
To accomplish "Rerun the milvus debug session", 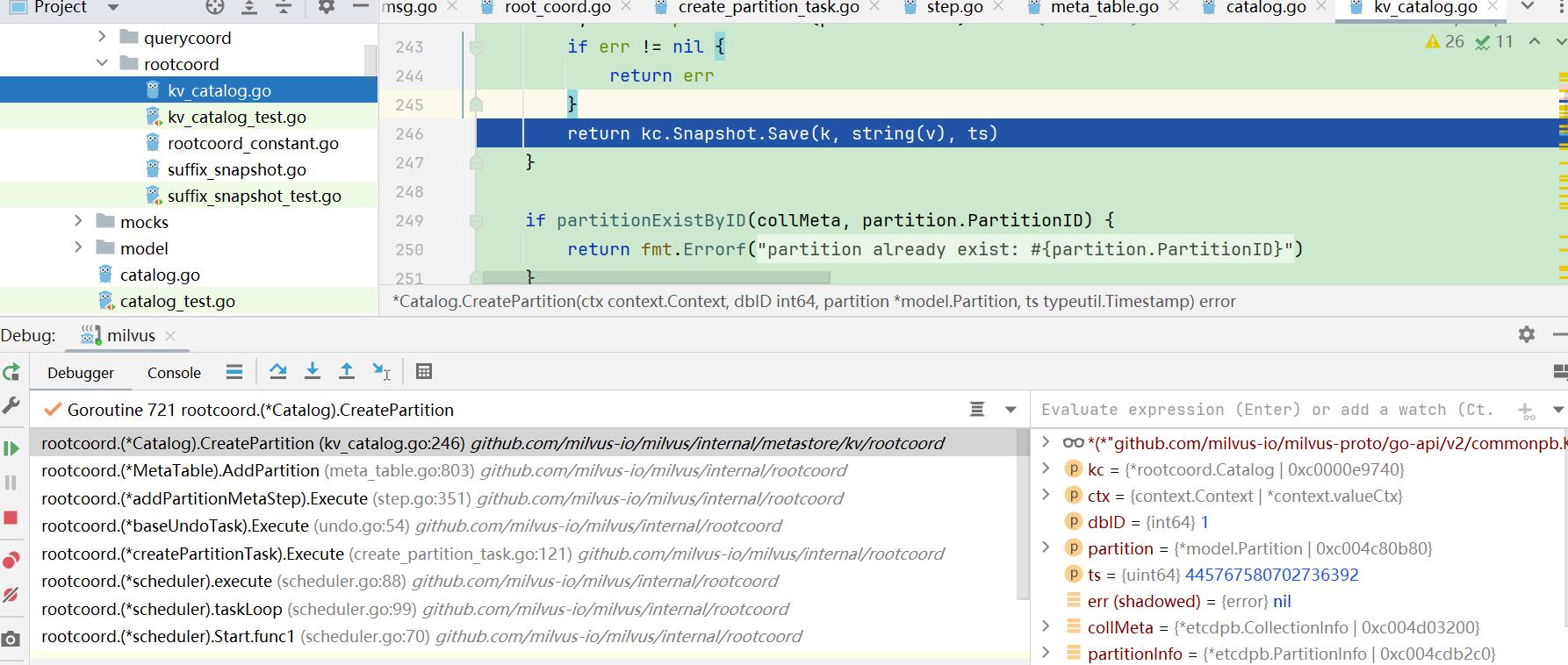I will [x=11, y=372].
